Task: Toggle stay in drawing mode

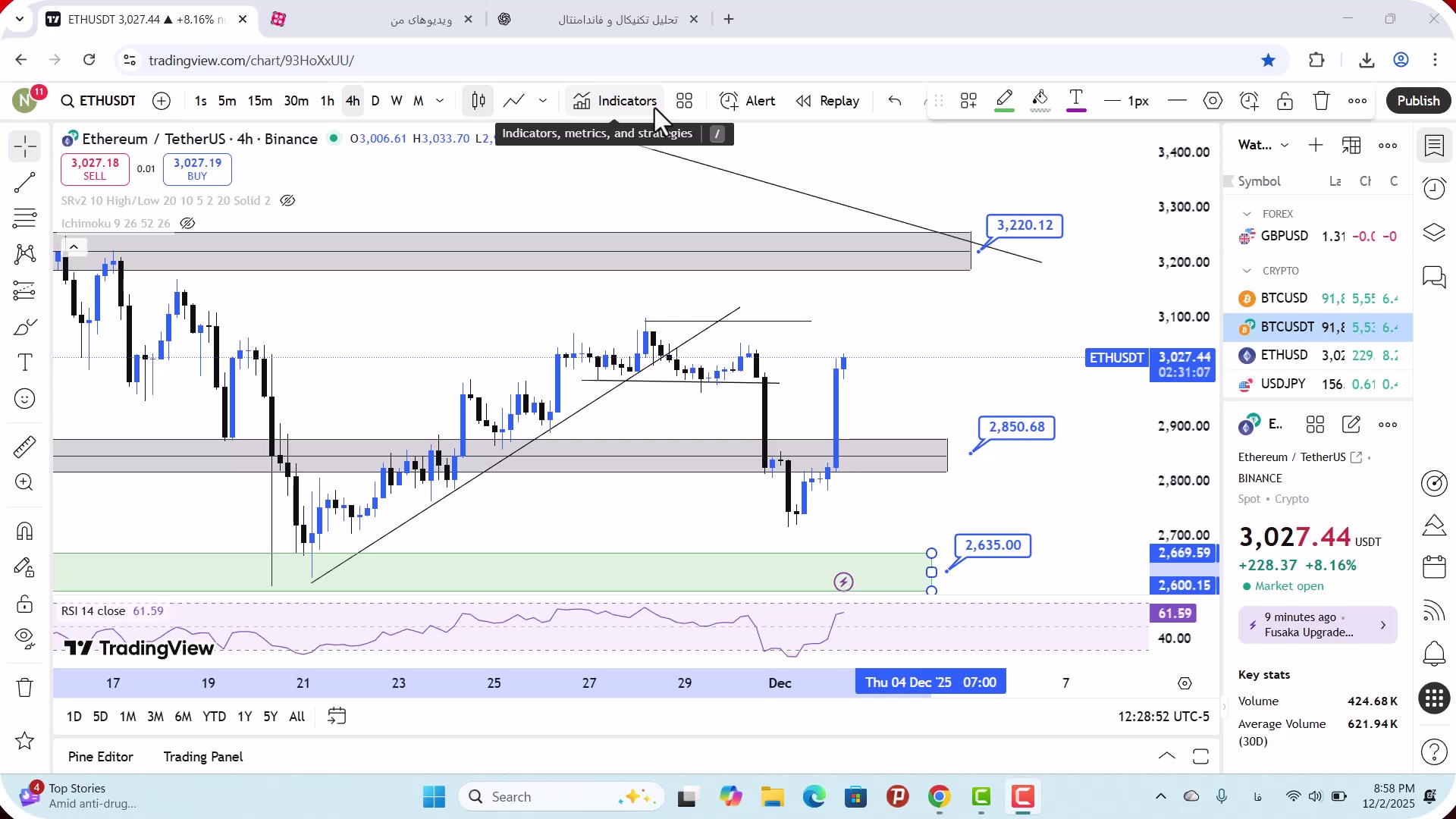Action: coord(25,567)
